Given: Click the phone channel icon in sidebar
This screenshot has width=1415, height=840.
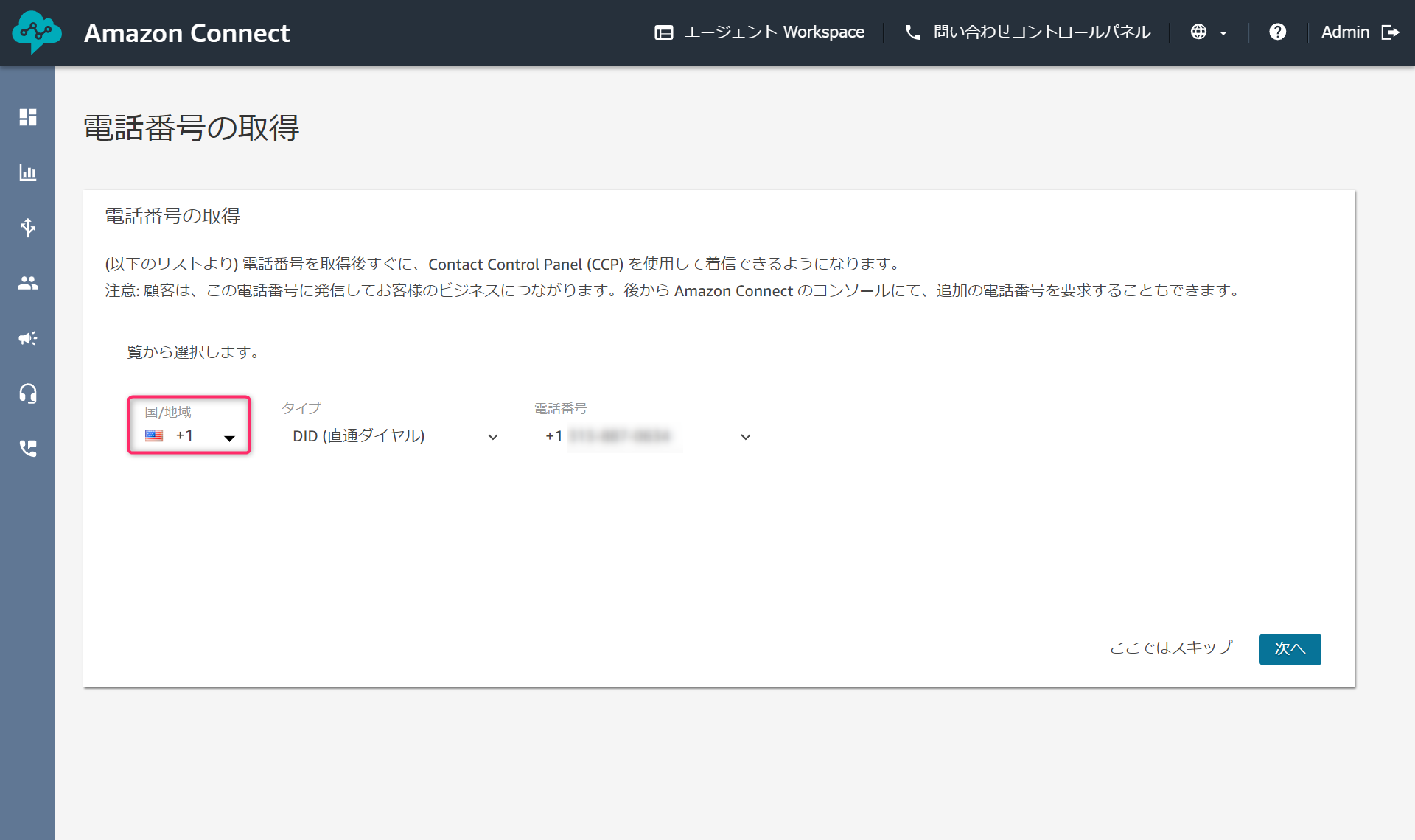Looking at the screenshot, I should click(28, 449).
